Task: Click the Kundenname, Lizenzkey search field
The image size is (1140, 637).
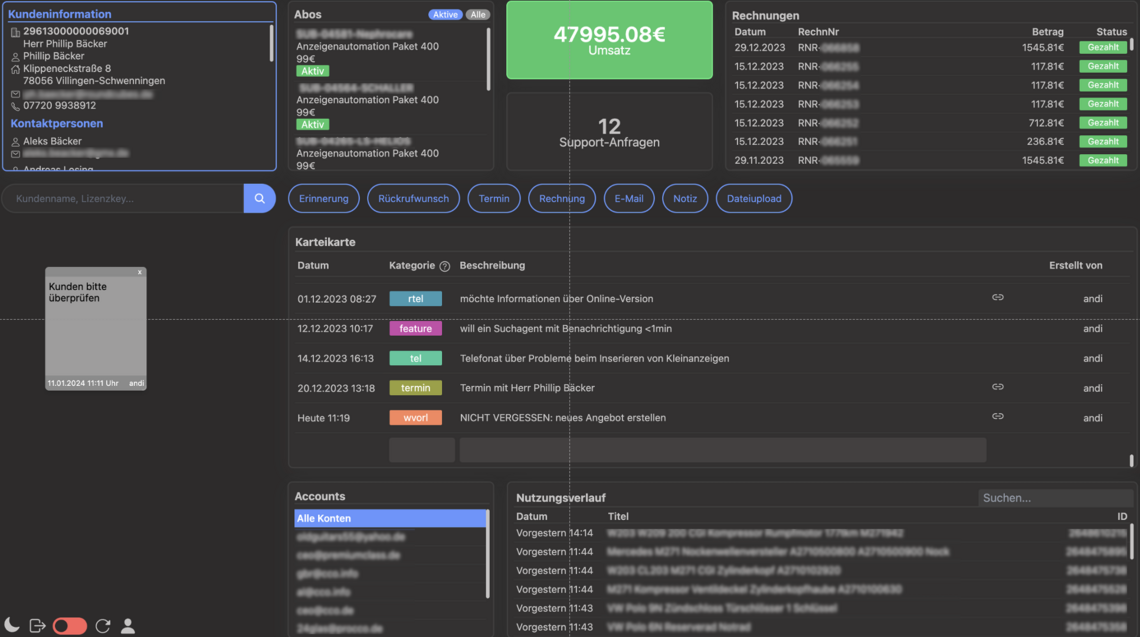Action: [123, 198]
